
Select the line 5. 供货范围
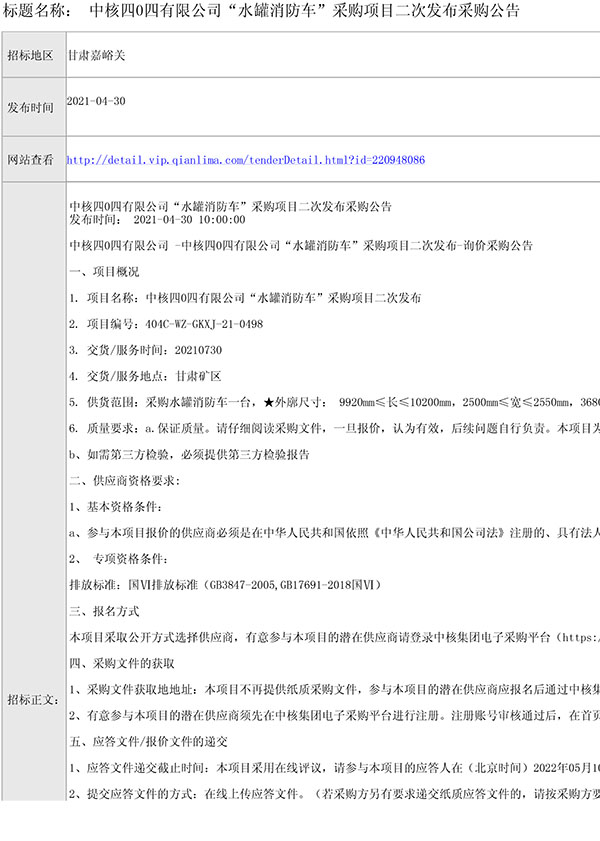335,402
